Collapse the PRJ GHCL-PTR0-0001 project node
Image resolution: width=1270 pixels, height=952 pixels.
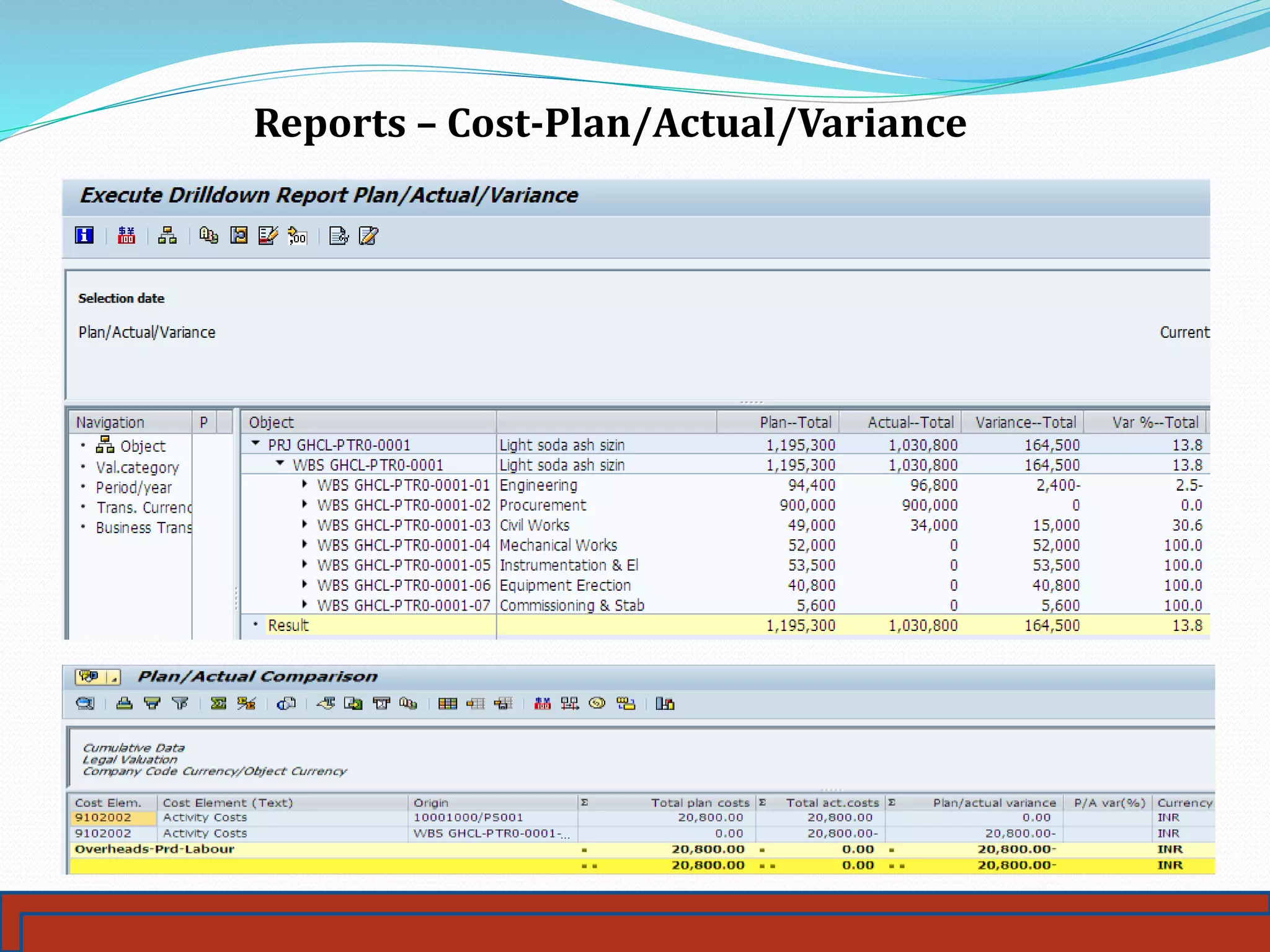[255, 444]
